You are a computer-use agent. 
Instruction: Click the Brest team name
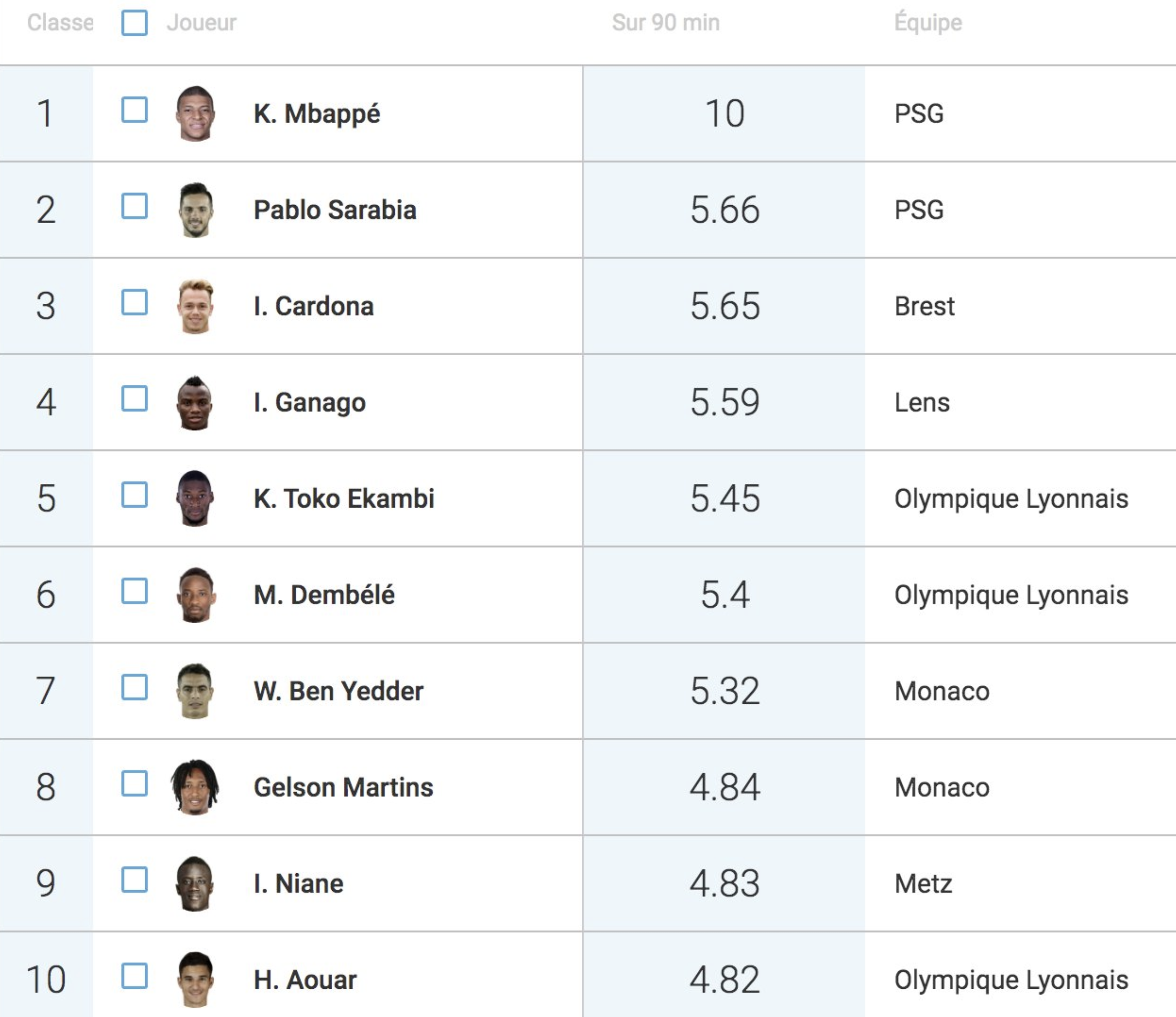point(925,306)
